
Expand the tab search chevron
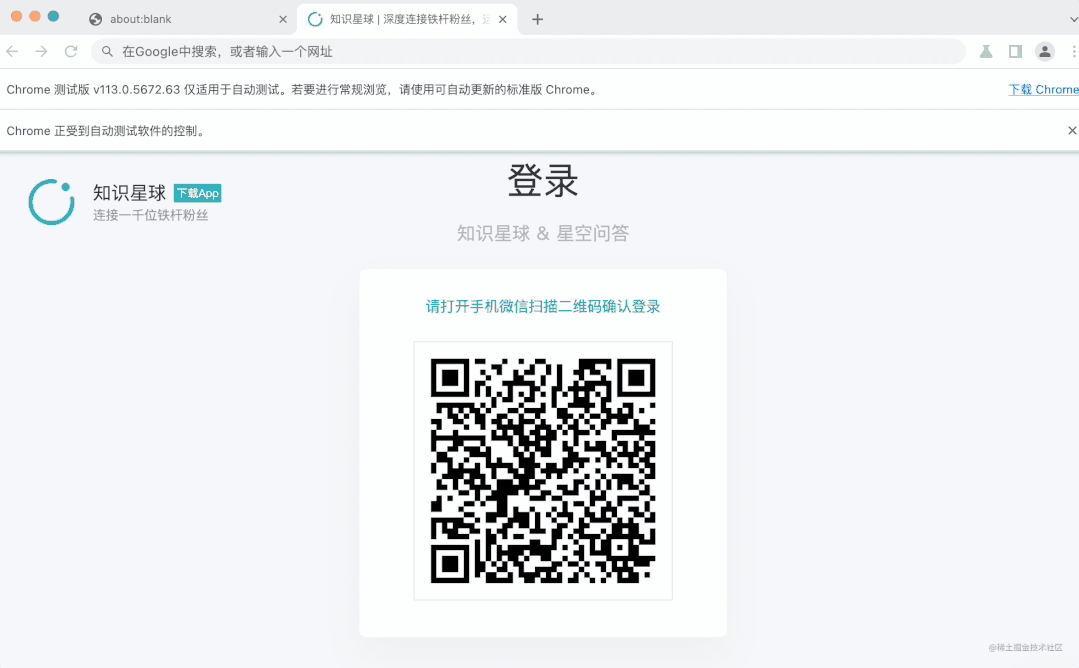point(1073,19)
